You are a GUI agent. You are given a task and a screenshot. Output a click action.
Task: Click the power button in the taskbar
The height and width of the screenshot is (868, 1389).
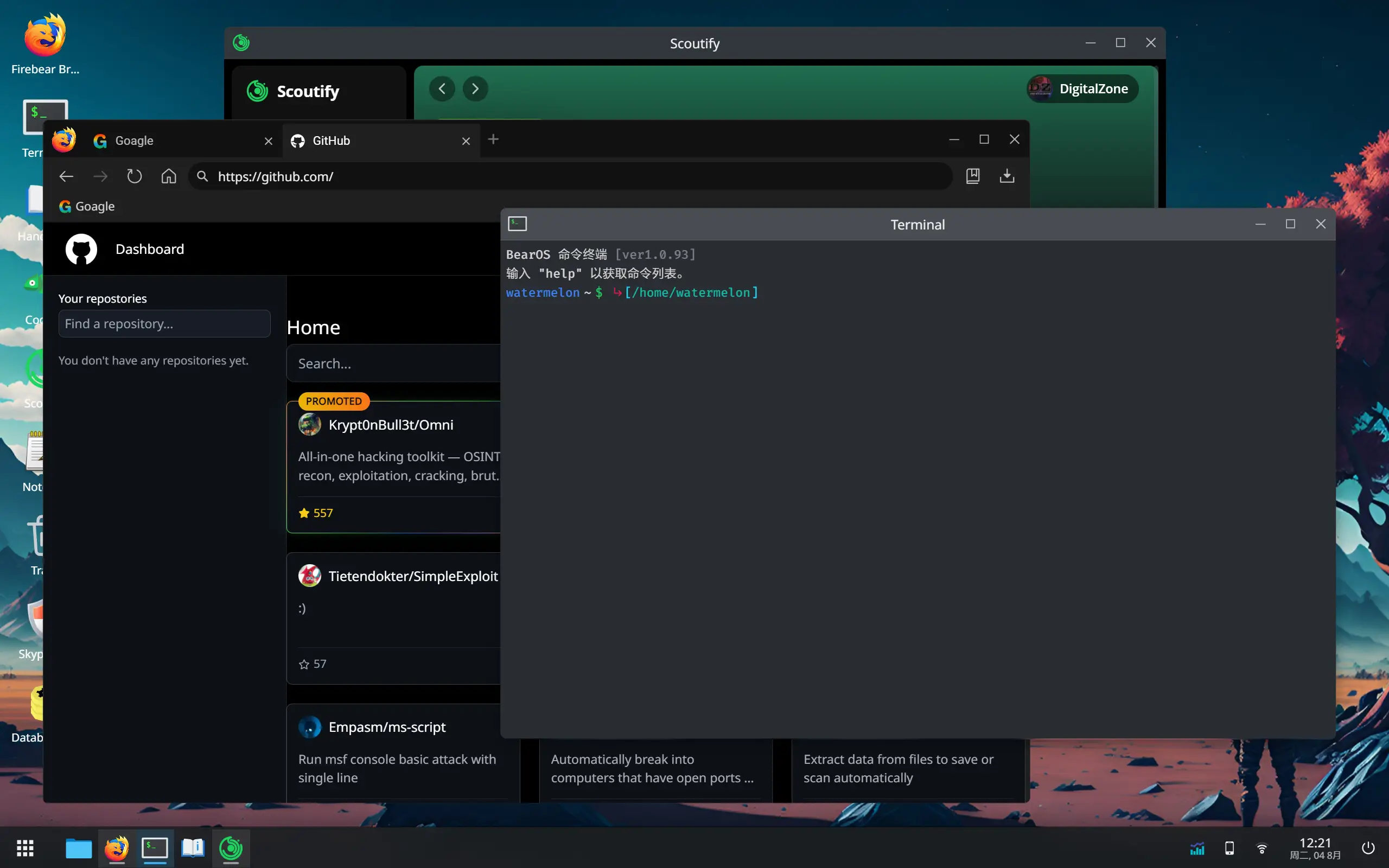pos(1368,848)
